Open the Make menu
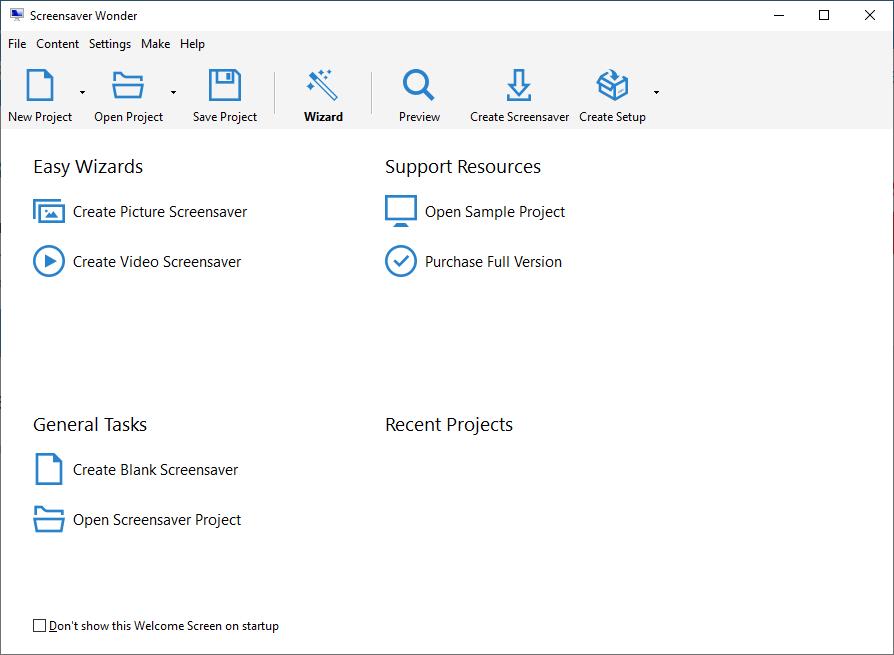The image size is (894, 655). pyautogui.click(x=155, y=44)
